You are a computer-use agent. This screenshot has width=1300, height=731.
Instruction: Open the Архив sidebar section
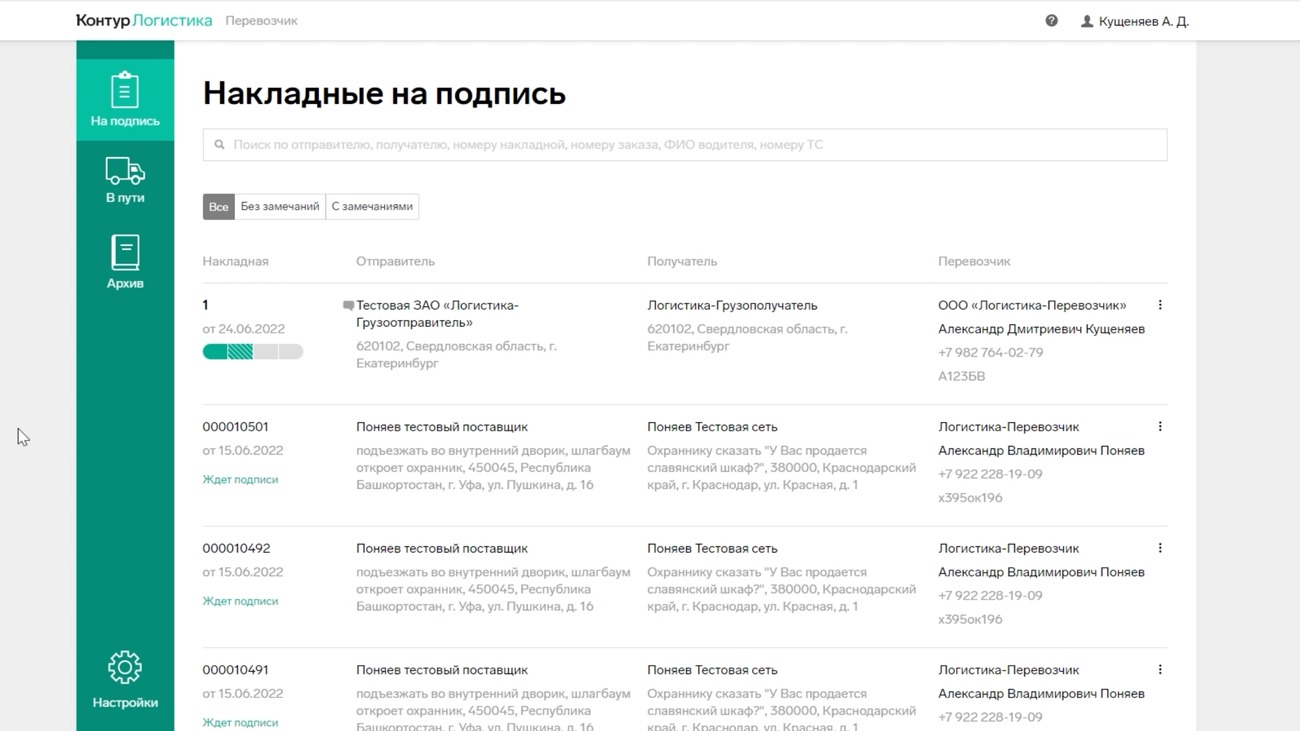125,262
